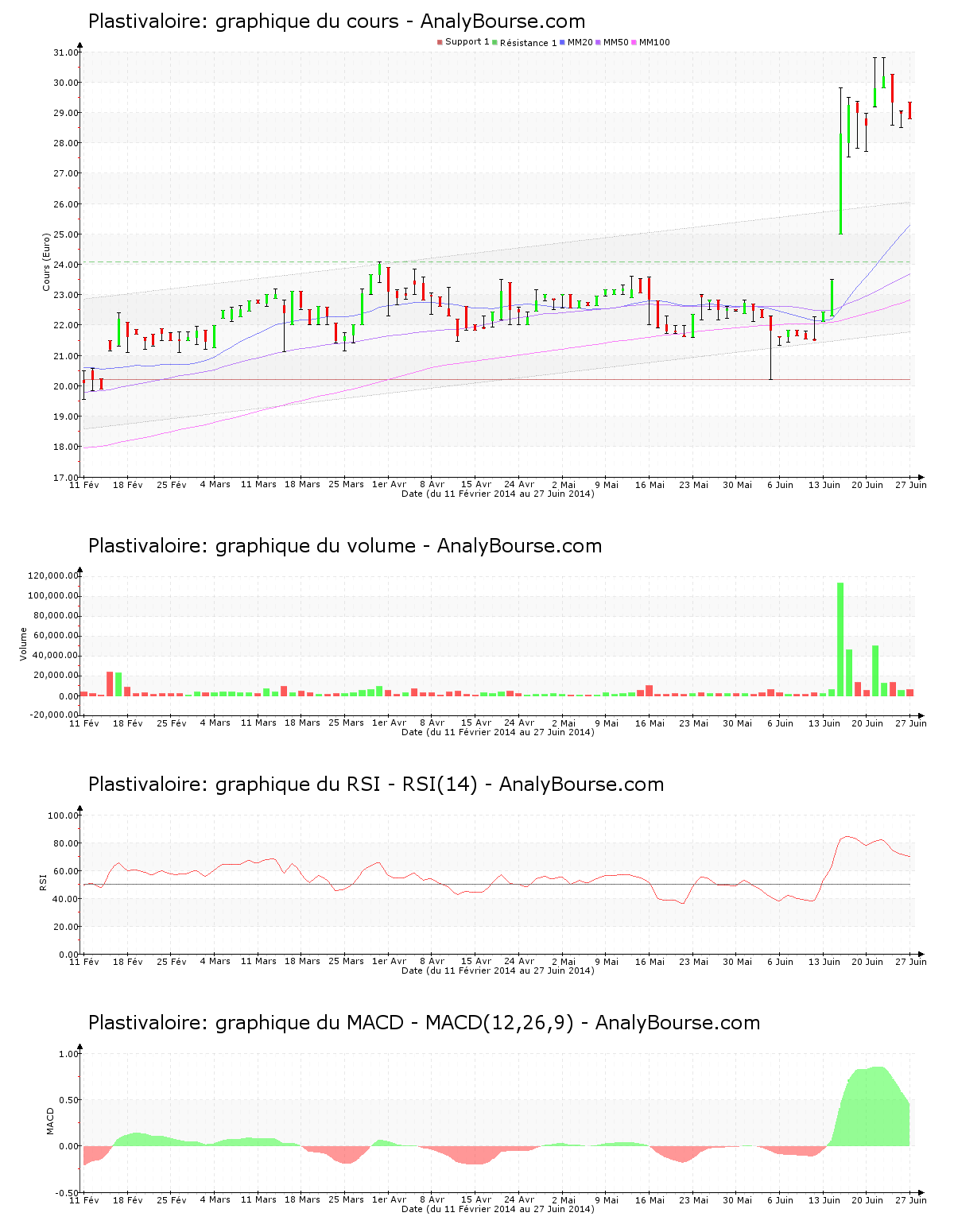The height and width of the screenshot is (1232, 954).
Task: Select the 'MM100' legend label
Action: [x=654, y=42]
